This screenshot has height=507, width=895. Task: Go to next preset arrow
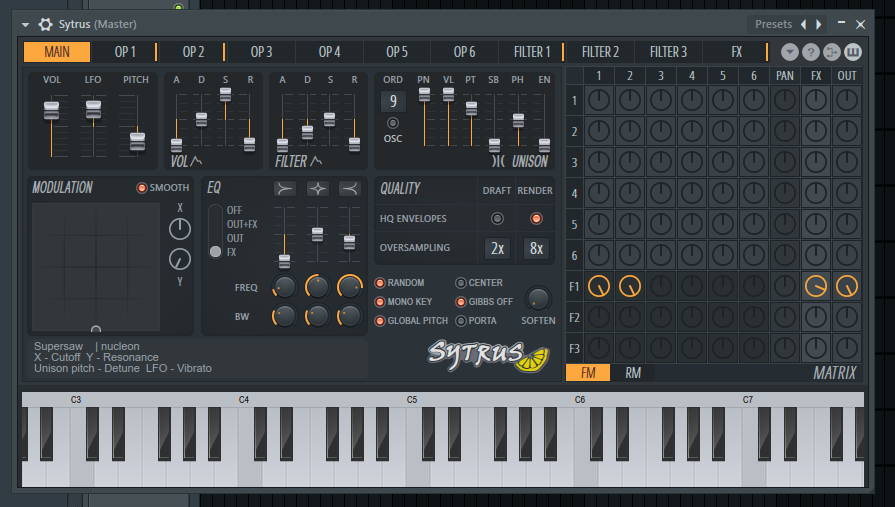point(819,24)
